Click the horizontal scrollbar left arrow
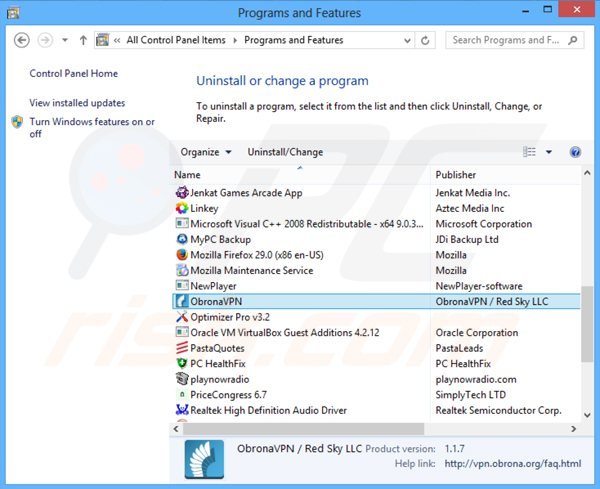This screenshot has width=600, height=489. tap(176, 429)
